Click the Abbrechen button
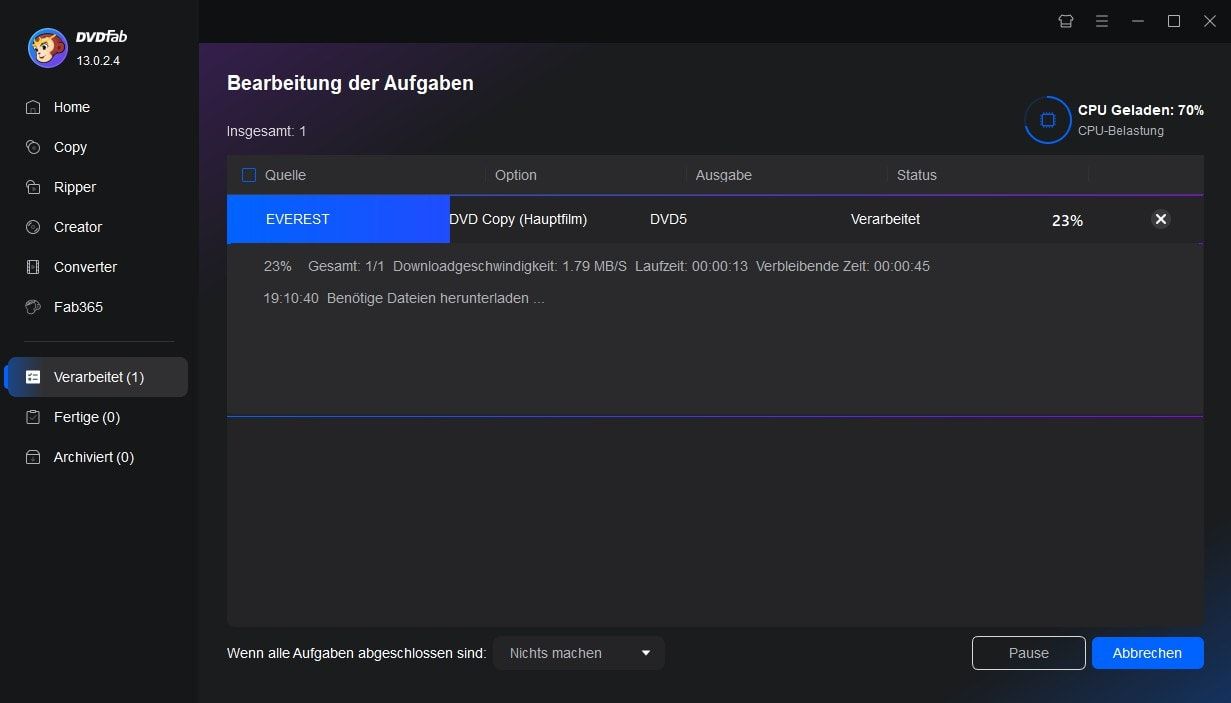1231x703 pixels. tap(1148, 653)
